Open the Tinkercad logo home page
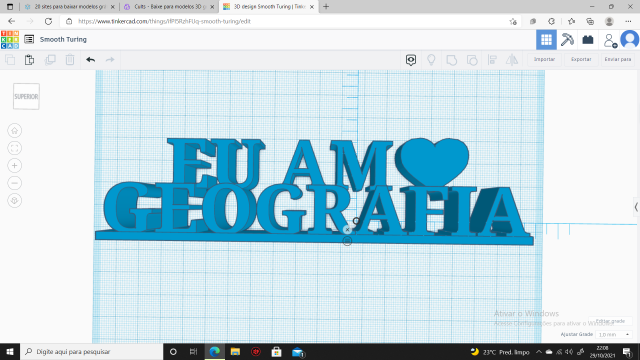640x360 pixels. tap(10, 40)
